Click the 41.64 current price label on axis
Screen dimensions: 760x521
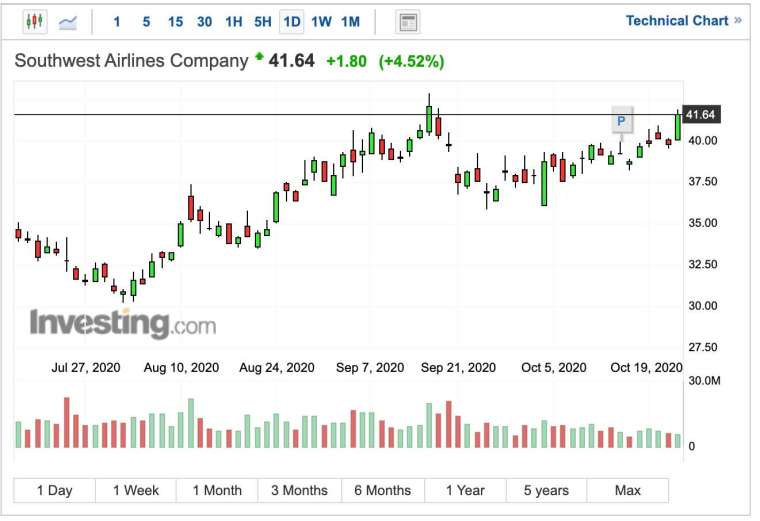[701, 115]
